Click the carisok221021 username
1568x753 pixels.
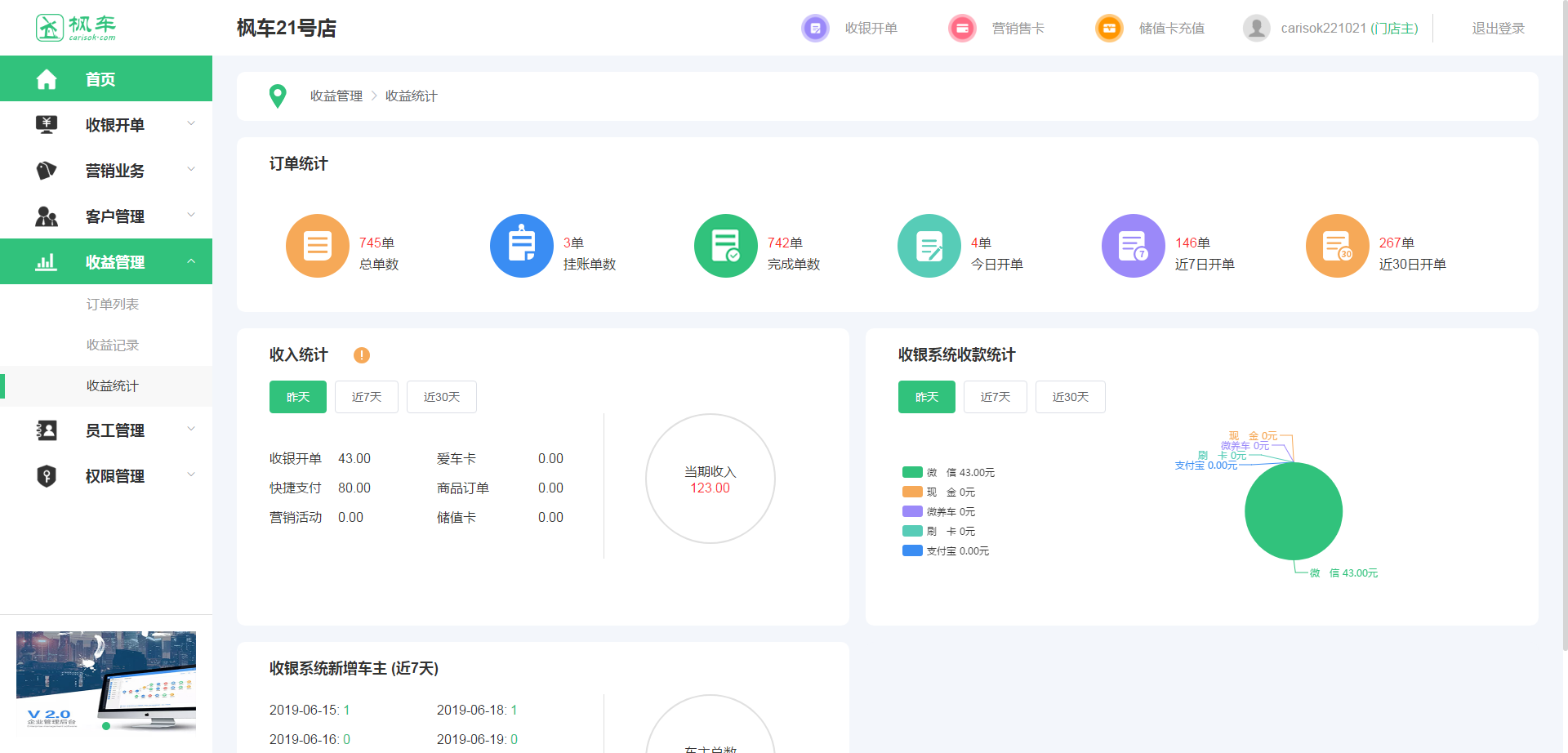click(x=1324, y=29)
